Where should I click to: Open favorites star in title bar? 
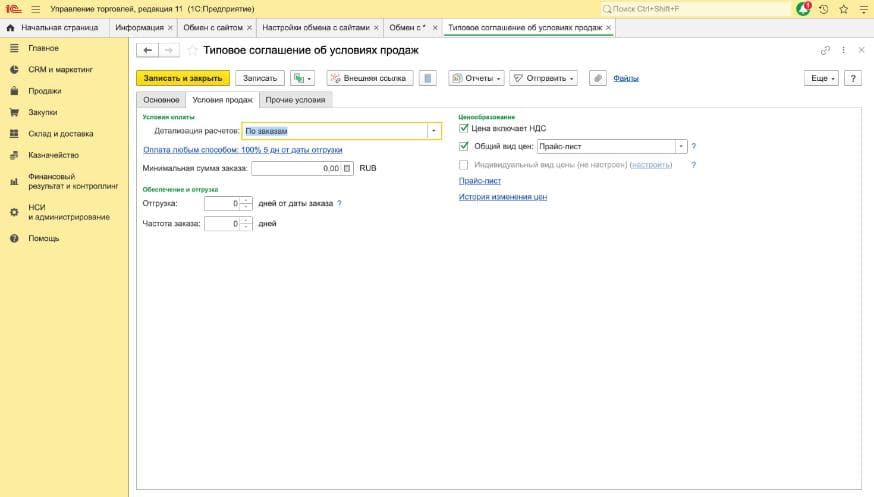coord(843,9)
